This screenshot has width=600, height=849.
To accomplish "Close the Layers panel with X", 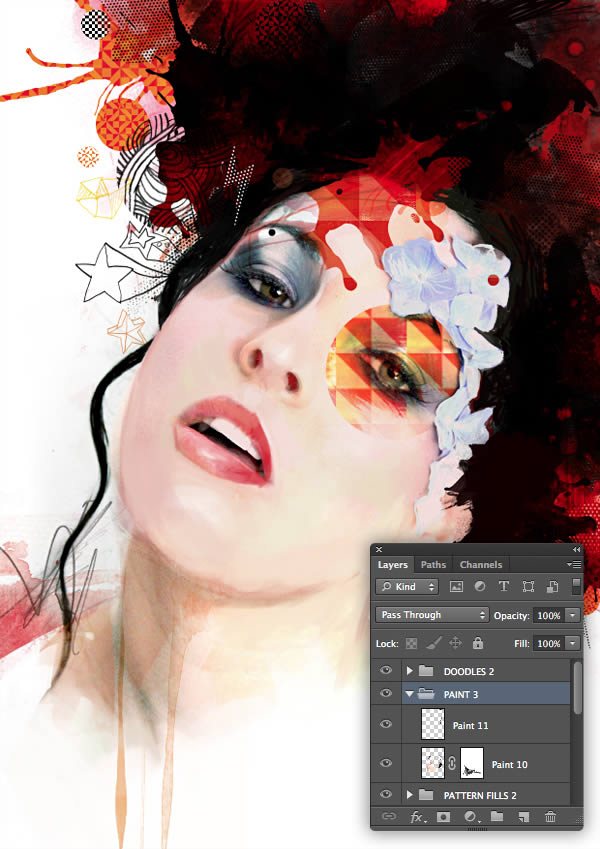I will pyautogui.click(x=379, y=549).
